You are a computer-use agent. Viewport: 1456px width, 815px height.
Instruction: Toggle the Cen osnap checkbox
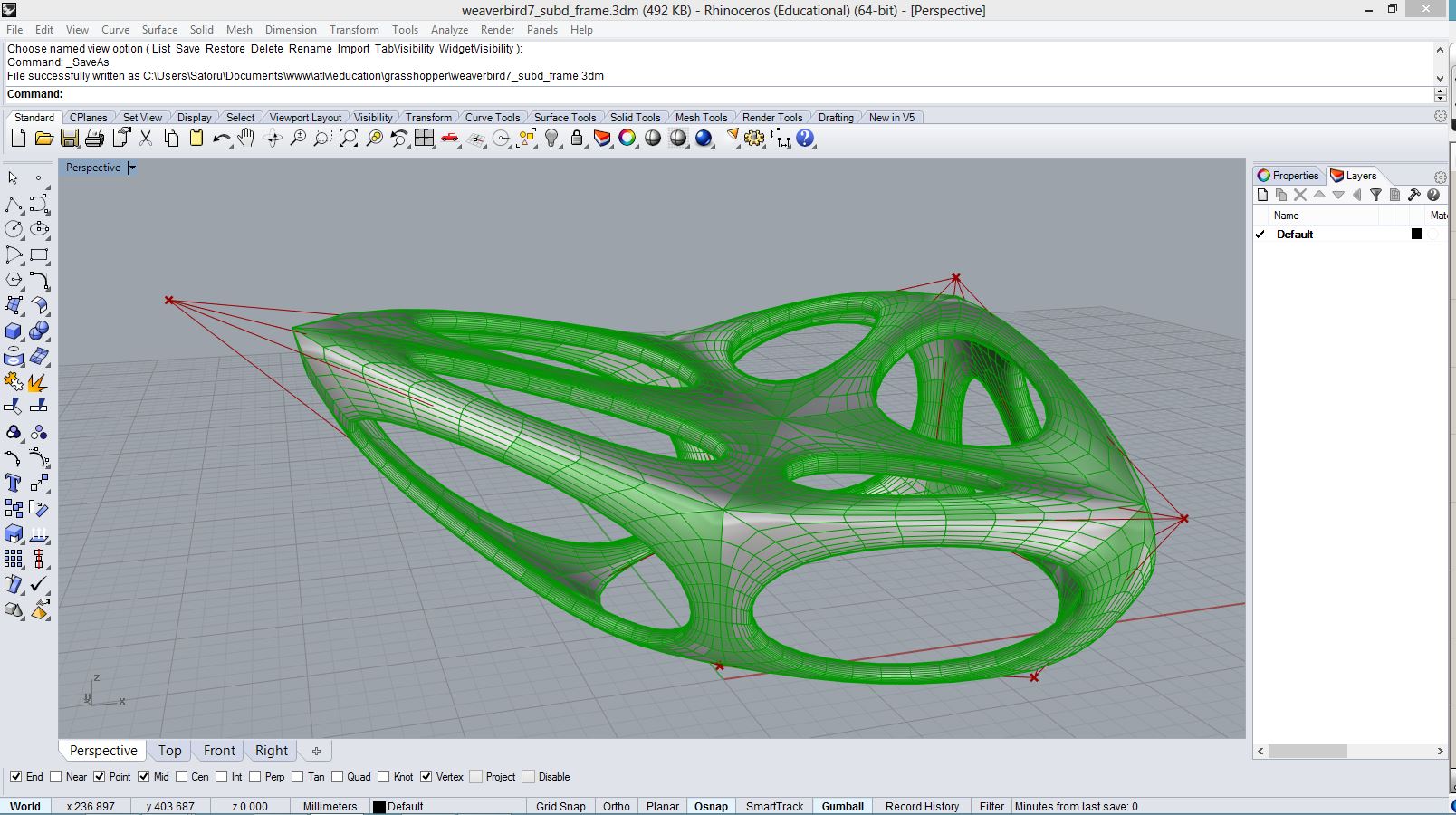click(x=182, y=777)
